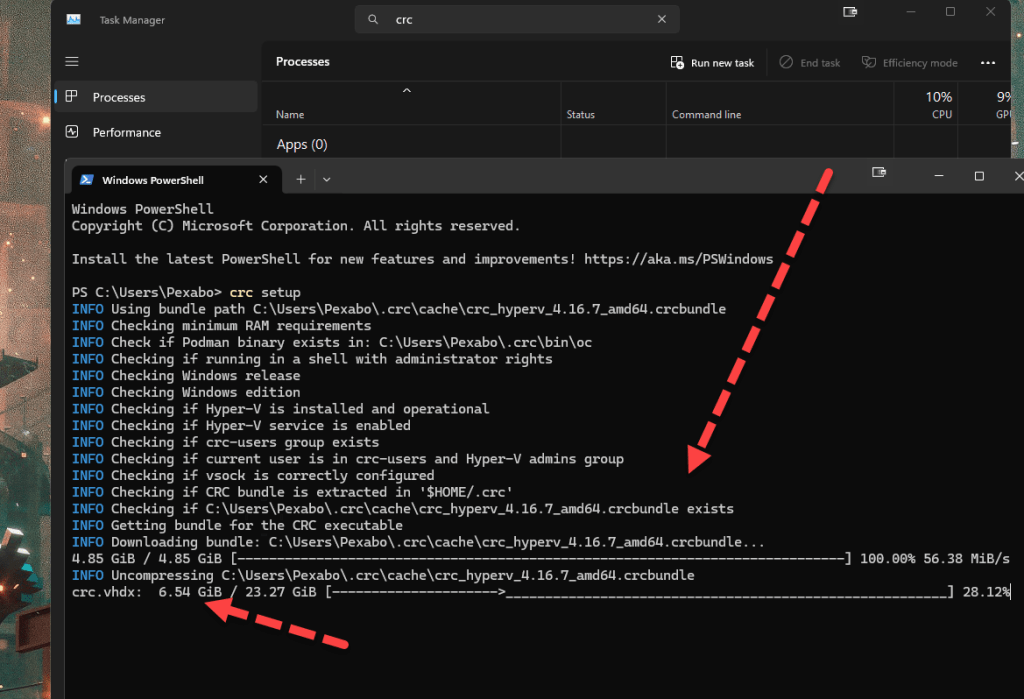
Task: Click the 'crc setup' command text
Action: [x=265, y=293]
